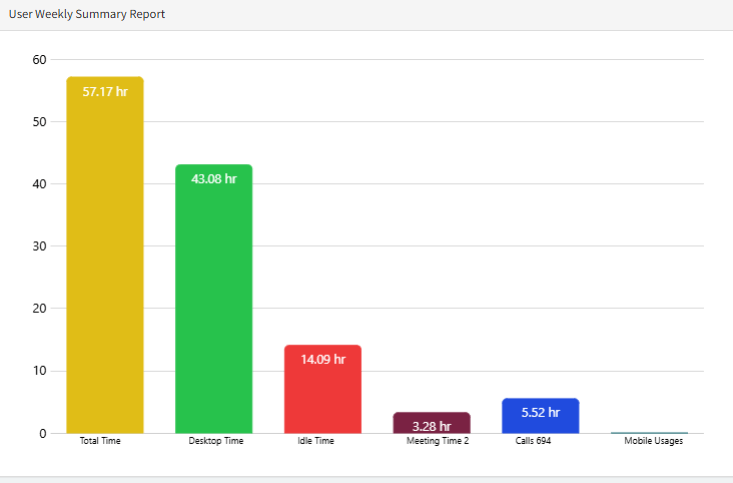Screen dimensions: 733x483
Task: Select the Mobile Usages axis label
Action: pos(653,441)
